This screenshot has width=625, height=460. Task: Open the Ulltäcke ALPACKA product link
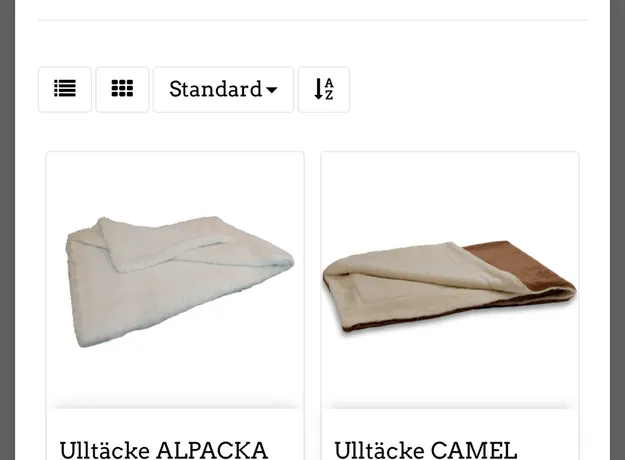pos(163,450)
